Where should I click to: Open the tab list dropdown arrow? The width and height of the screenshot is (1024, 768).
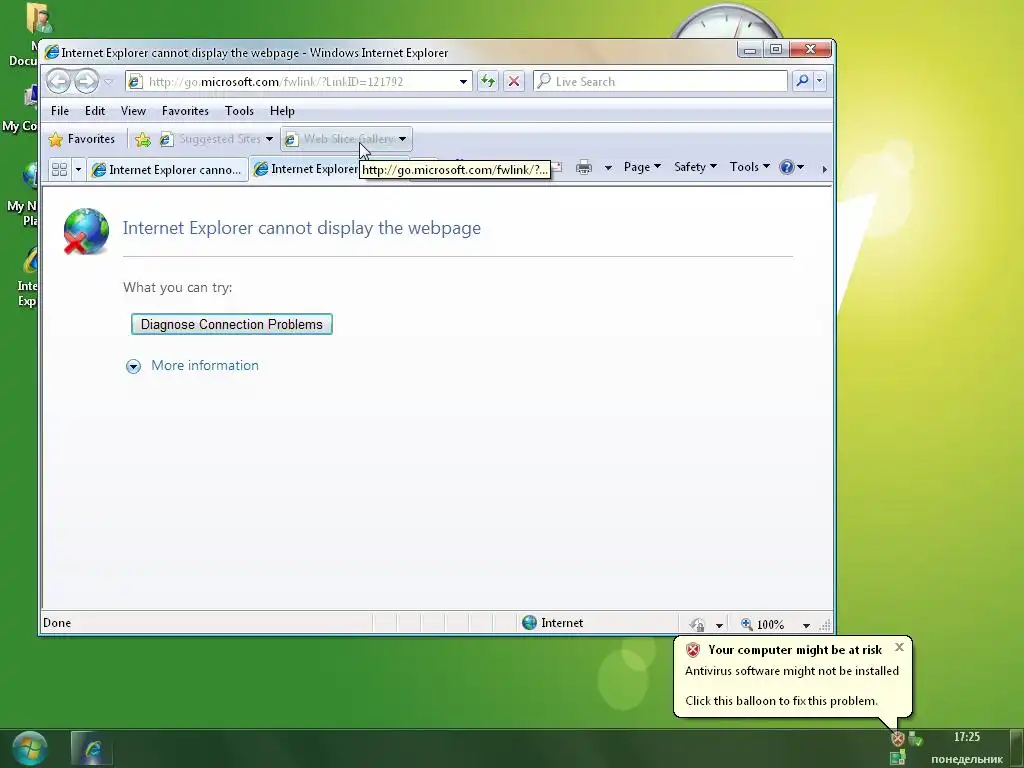(x=78, y=169)
